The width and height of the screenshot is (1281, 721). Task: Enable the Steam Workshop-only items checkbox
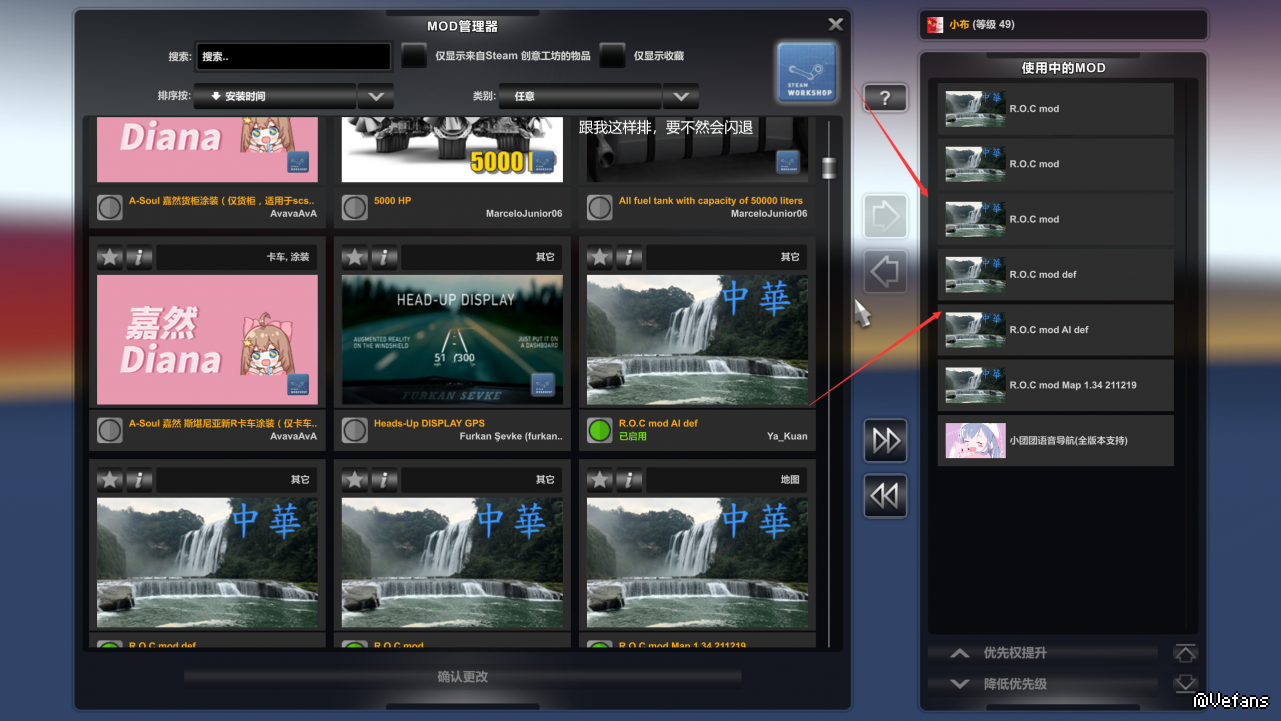414,57
